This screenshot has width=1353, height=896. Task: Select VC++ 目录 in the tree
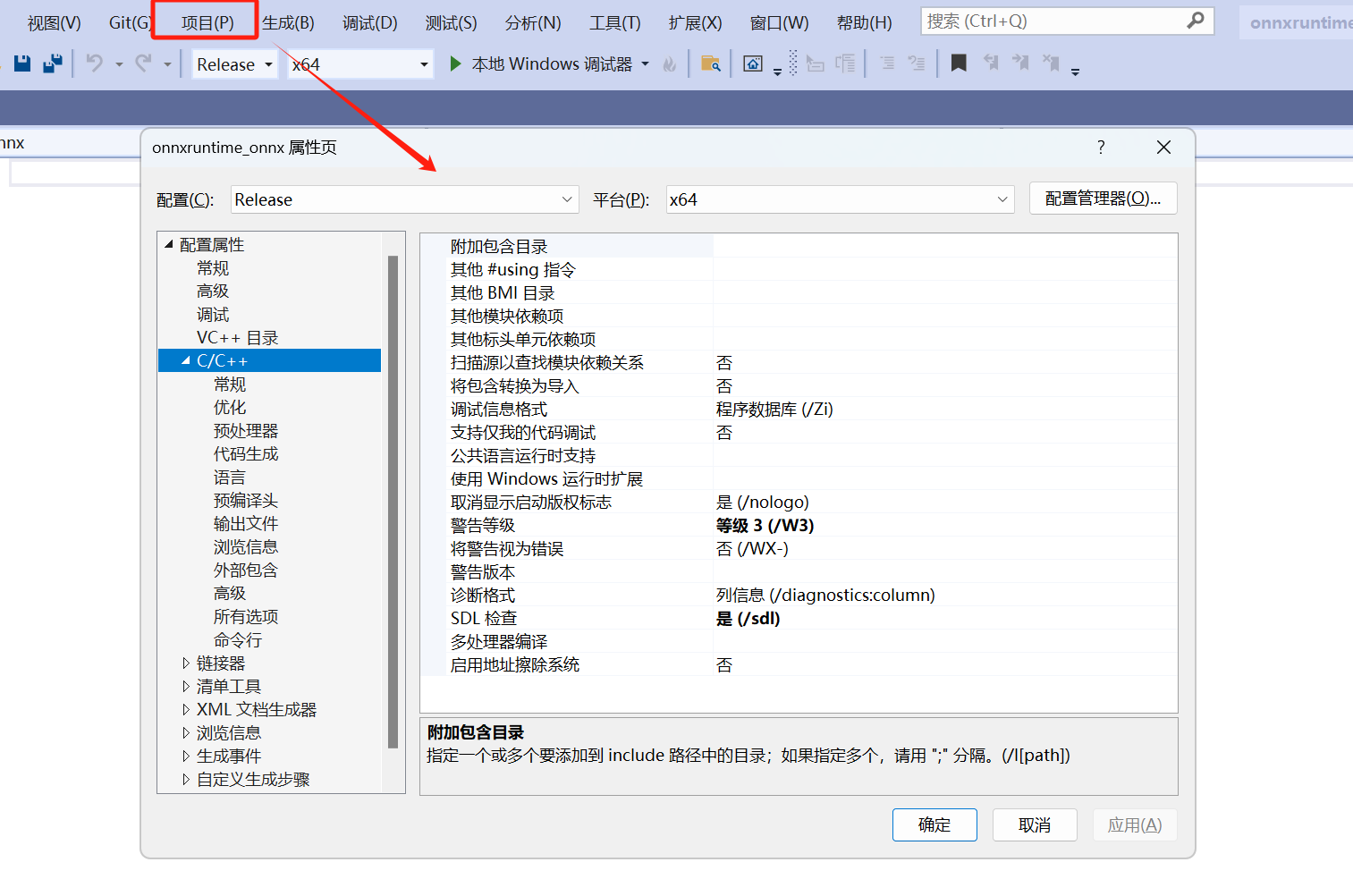pyautogui.click(x=238, y=337)
